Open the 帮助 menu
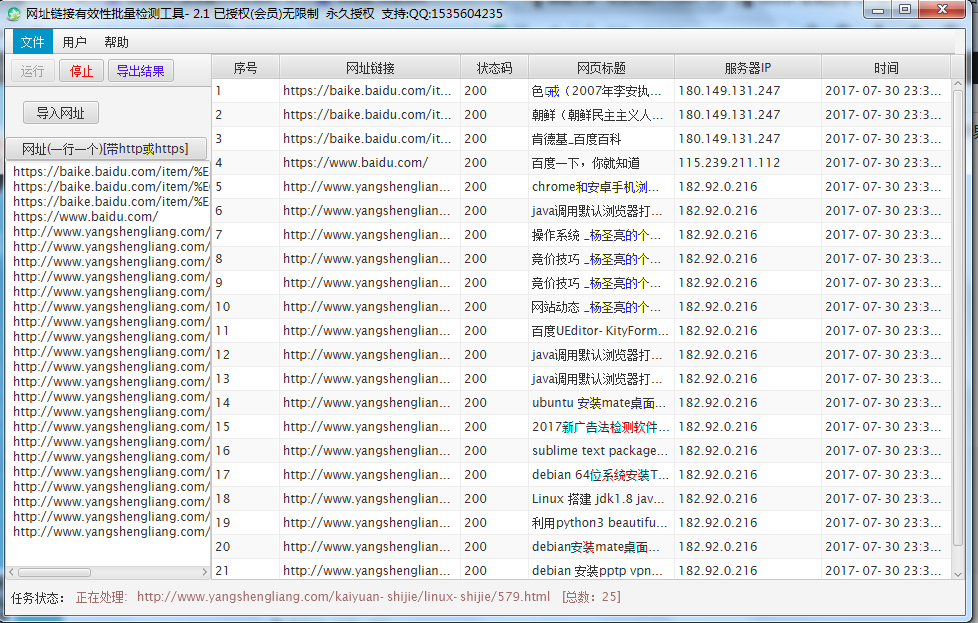This screenshot has height=623, width=978. coord(116,42)
